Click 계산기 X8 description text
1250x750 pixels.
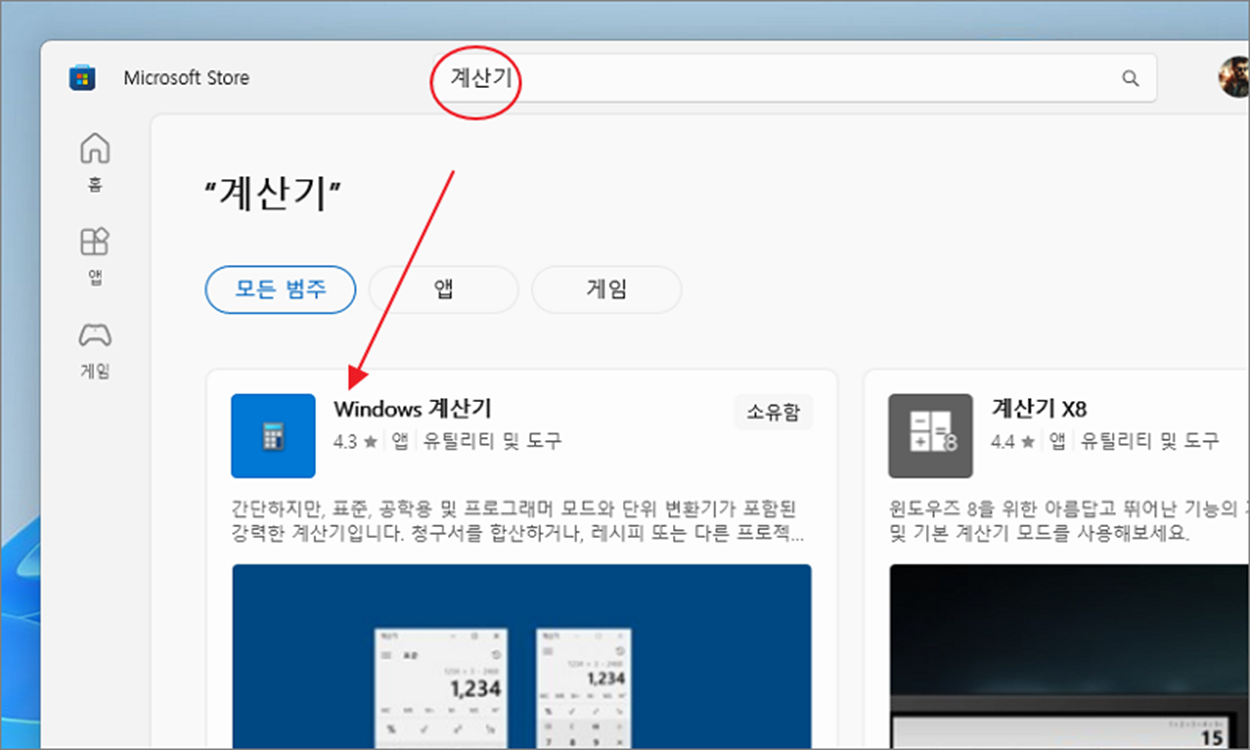point(1069,520)
